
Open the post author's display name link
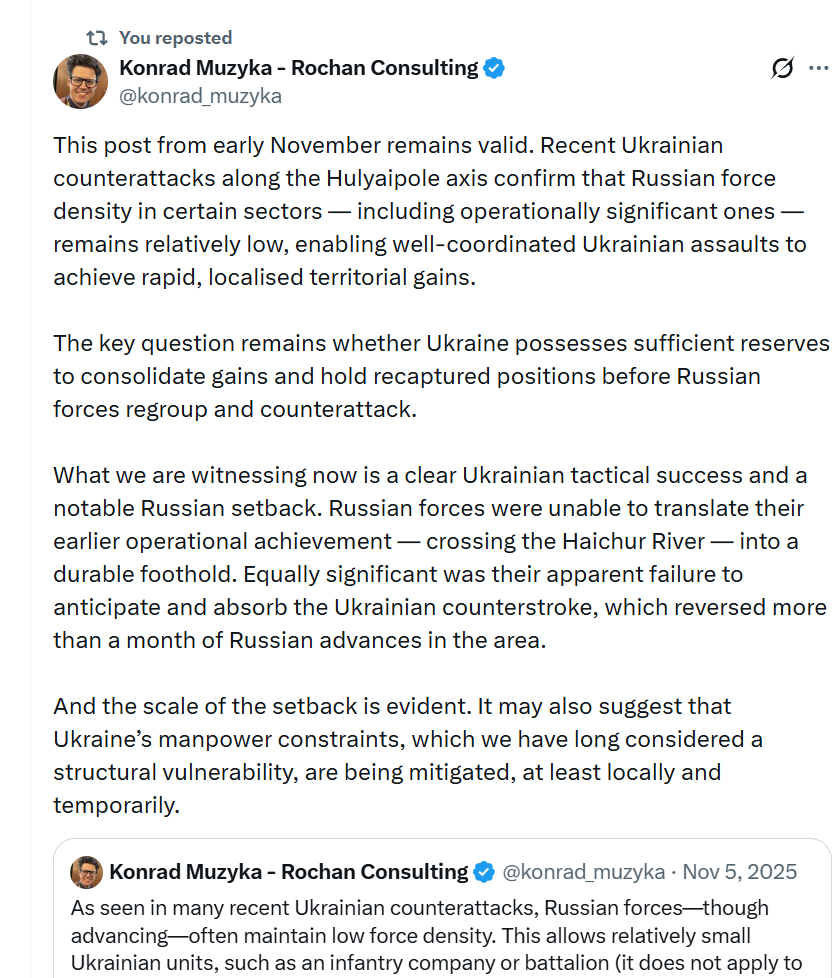point(298,68)
